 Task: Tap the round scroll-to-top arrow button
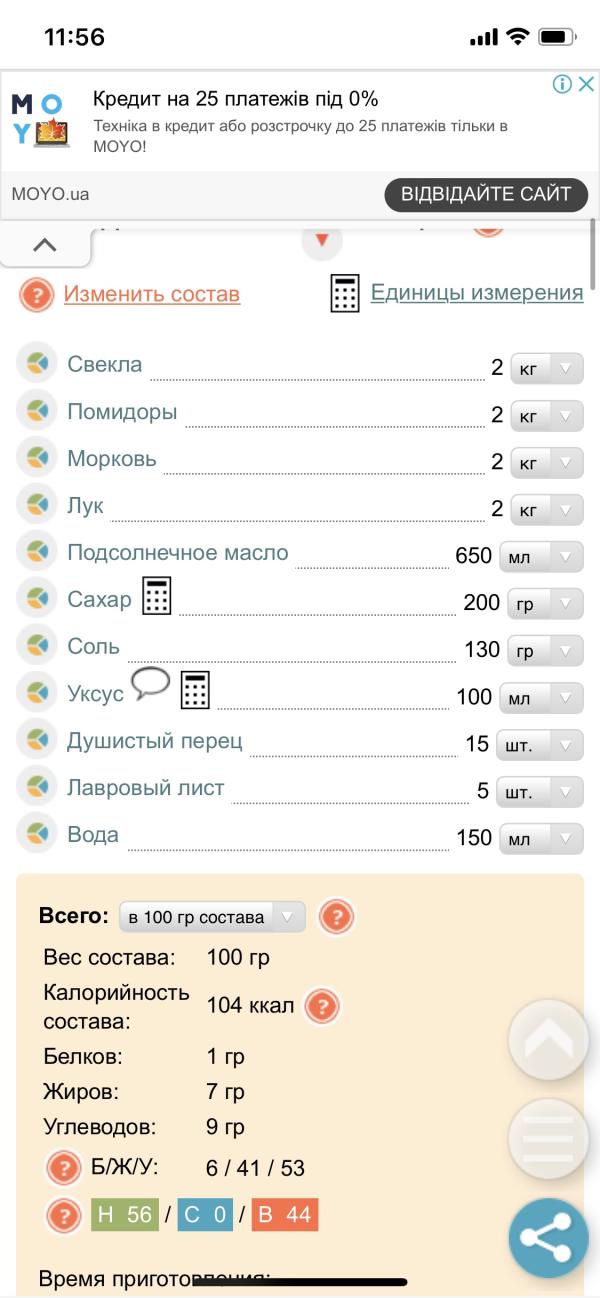coord(548,1040)
